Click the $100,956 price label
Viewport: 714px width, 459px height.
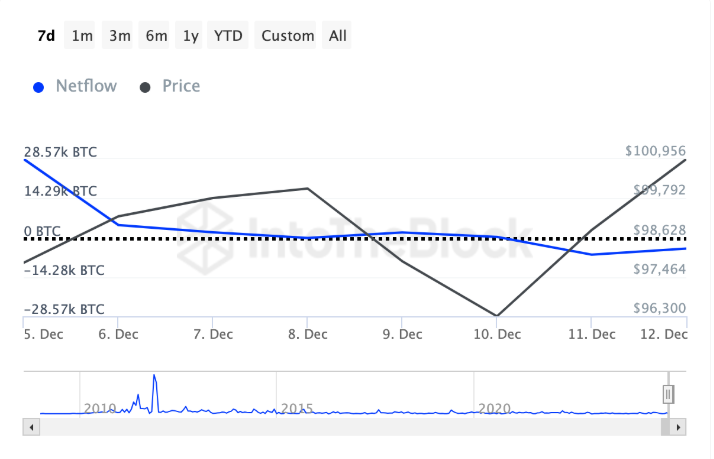tap(655, 151)
